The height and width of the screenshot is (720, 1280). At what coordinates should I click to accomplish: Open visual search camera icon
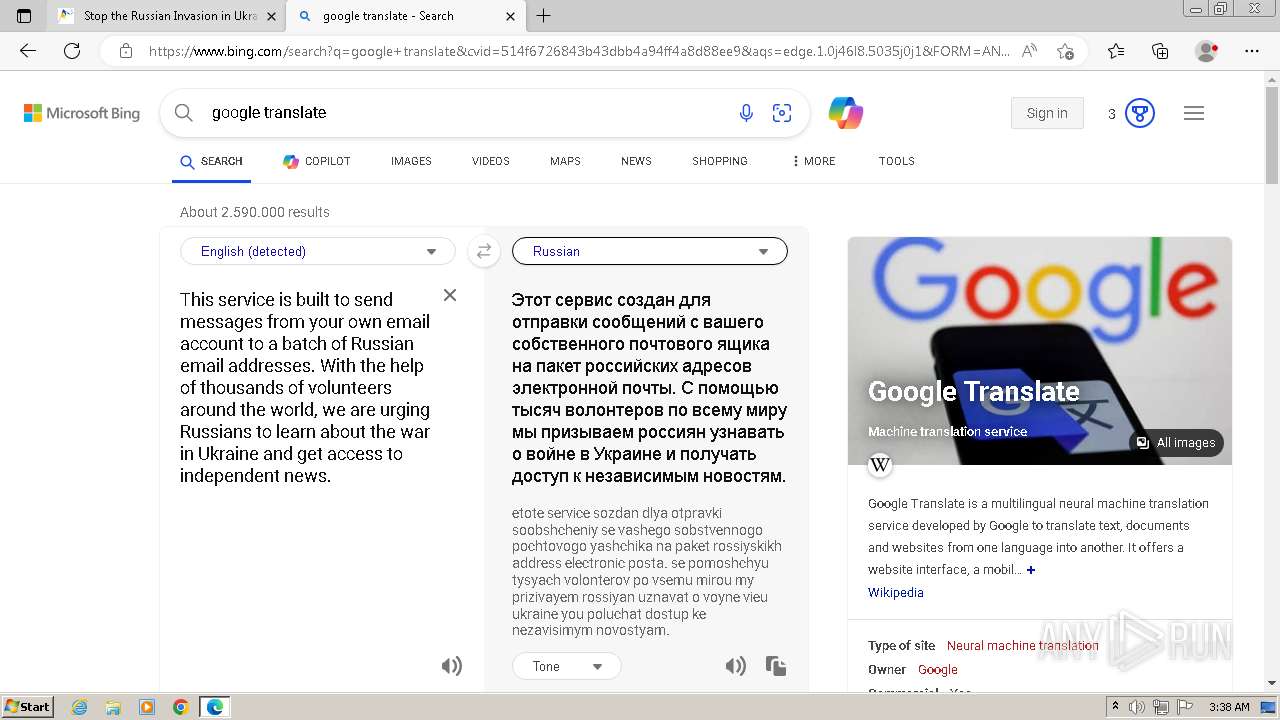click(x=782, y=113)
